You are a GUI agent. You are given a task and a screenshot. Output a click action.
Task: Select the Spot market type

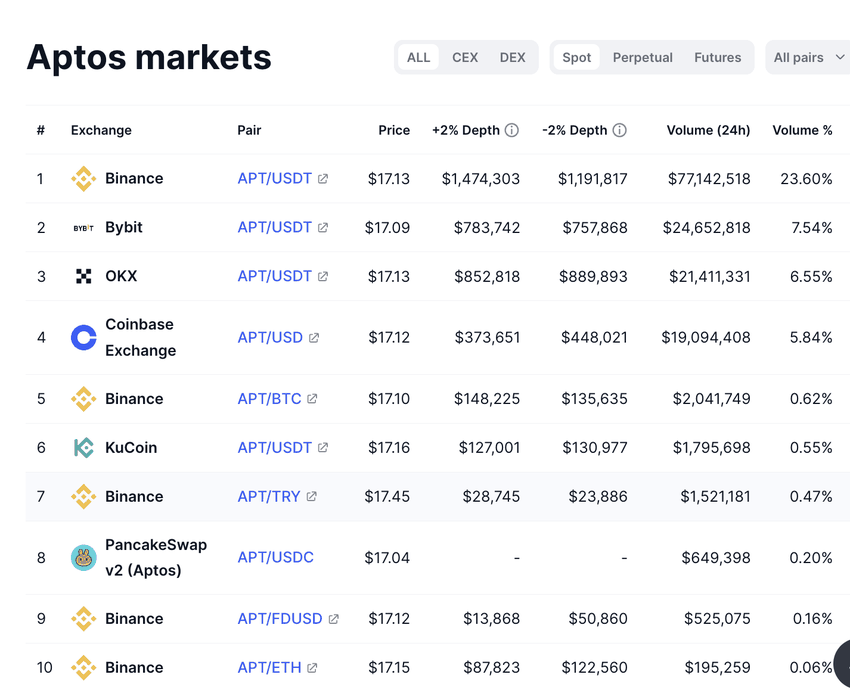click(576, 57)
